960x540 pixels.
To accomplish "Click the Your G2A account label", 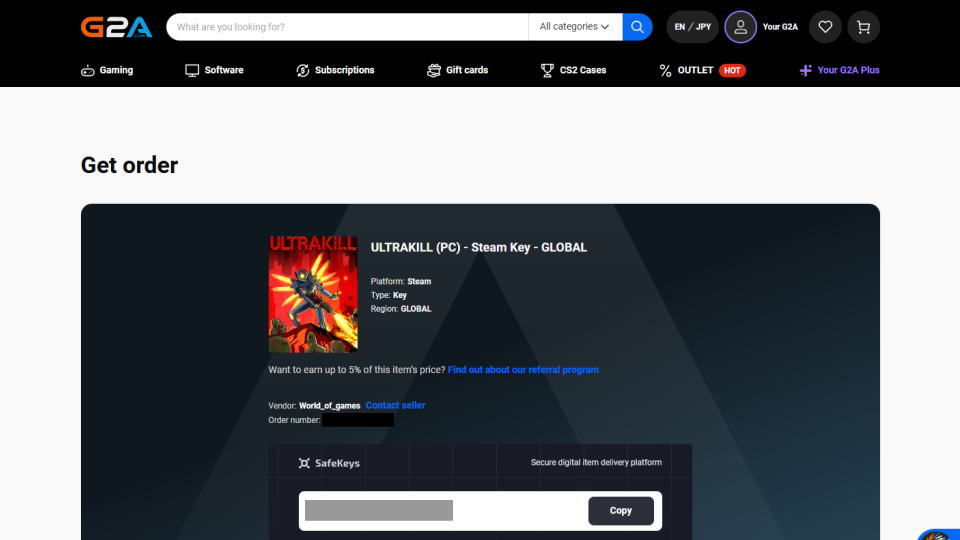I will [x=780, y=27].
